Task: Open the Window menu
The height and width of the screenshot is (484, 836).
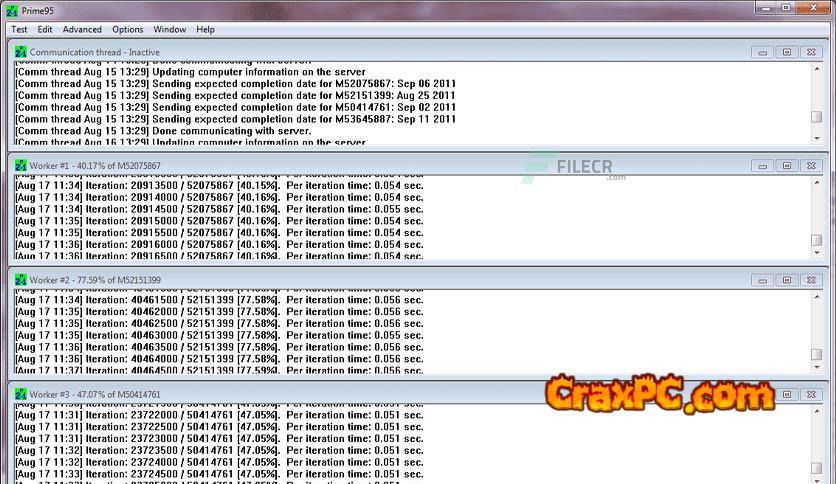Action: click(170, 29)
